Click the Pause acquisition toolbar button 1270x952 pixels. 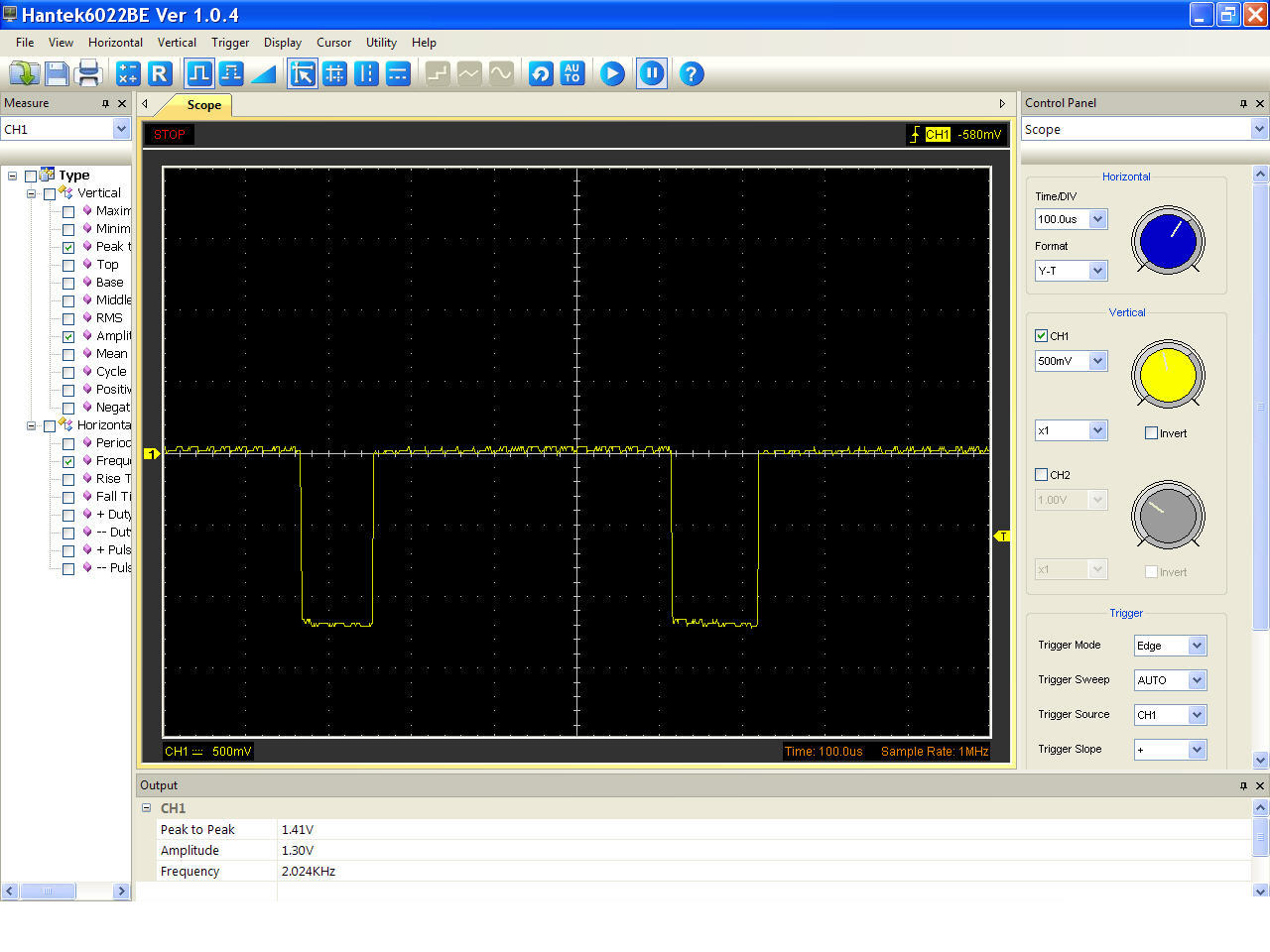pos(652,73)
